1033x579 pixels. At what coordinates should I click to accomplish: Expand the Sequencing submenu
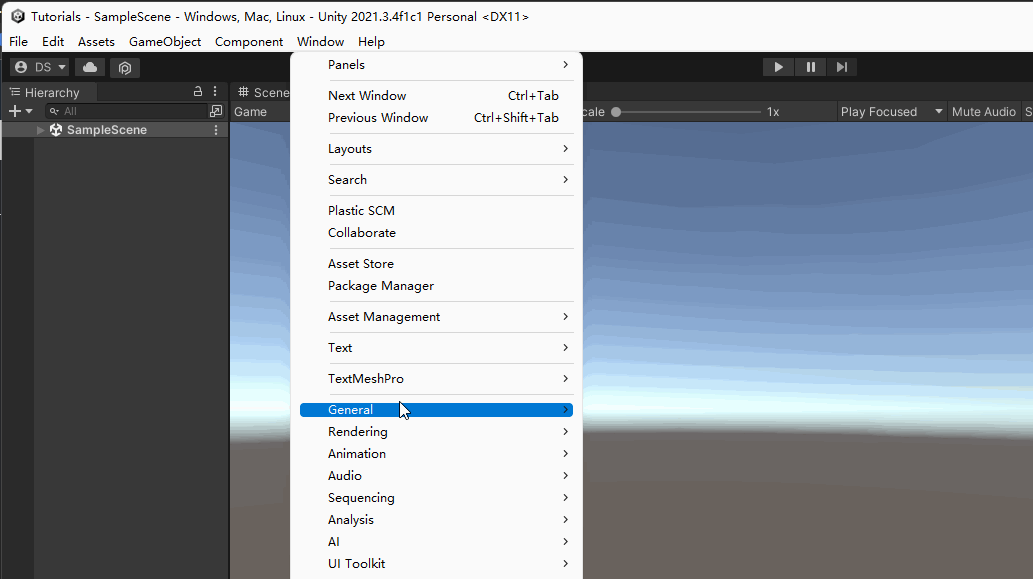[x=436, y=498]
